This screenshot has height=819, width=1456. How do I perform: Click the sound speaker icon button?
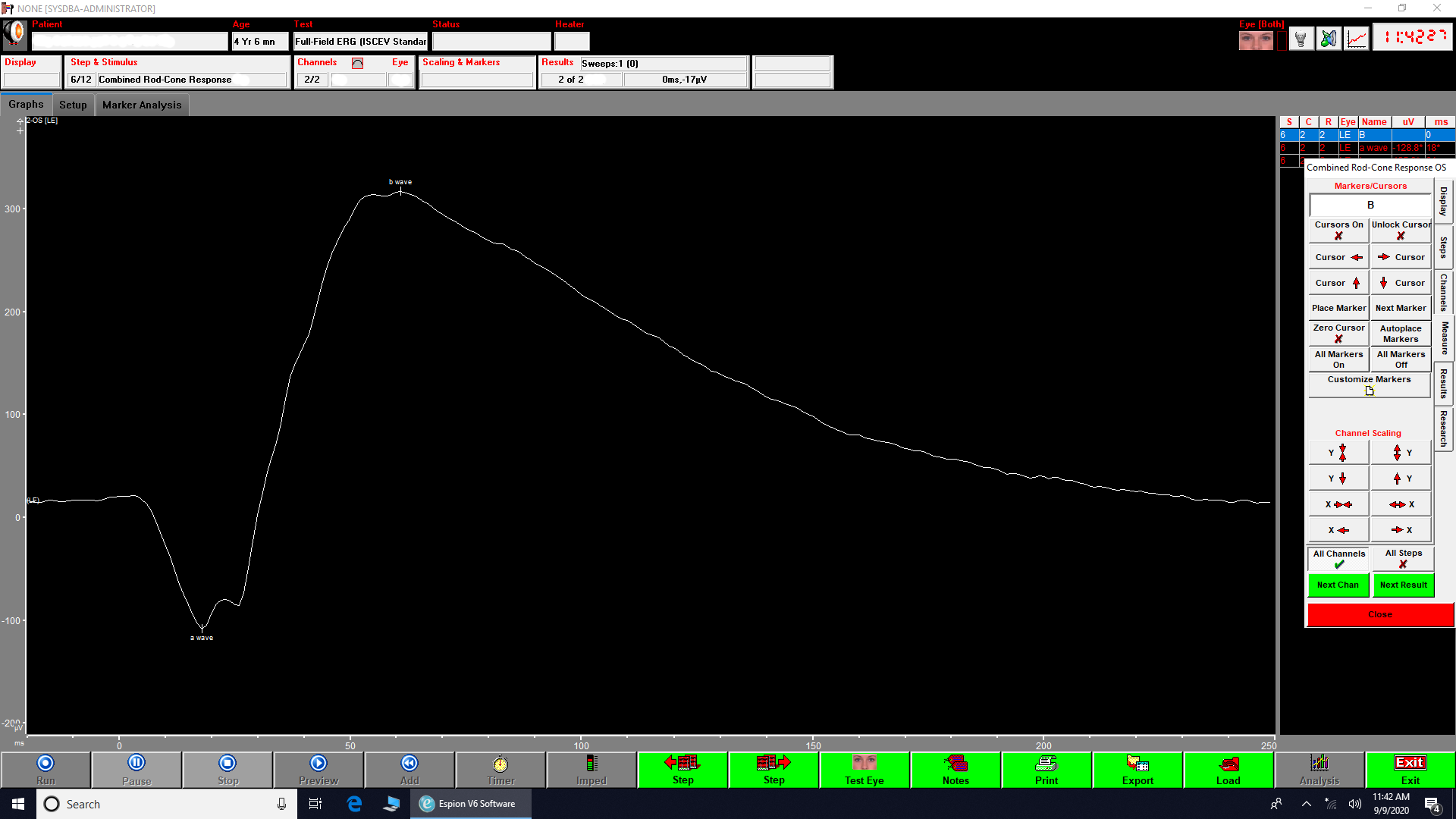click(x=1329, y=38)
